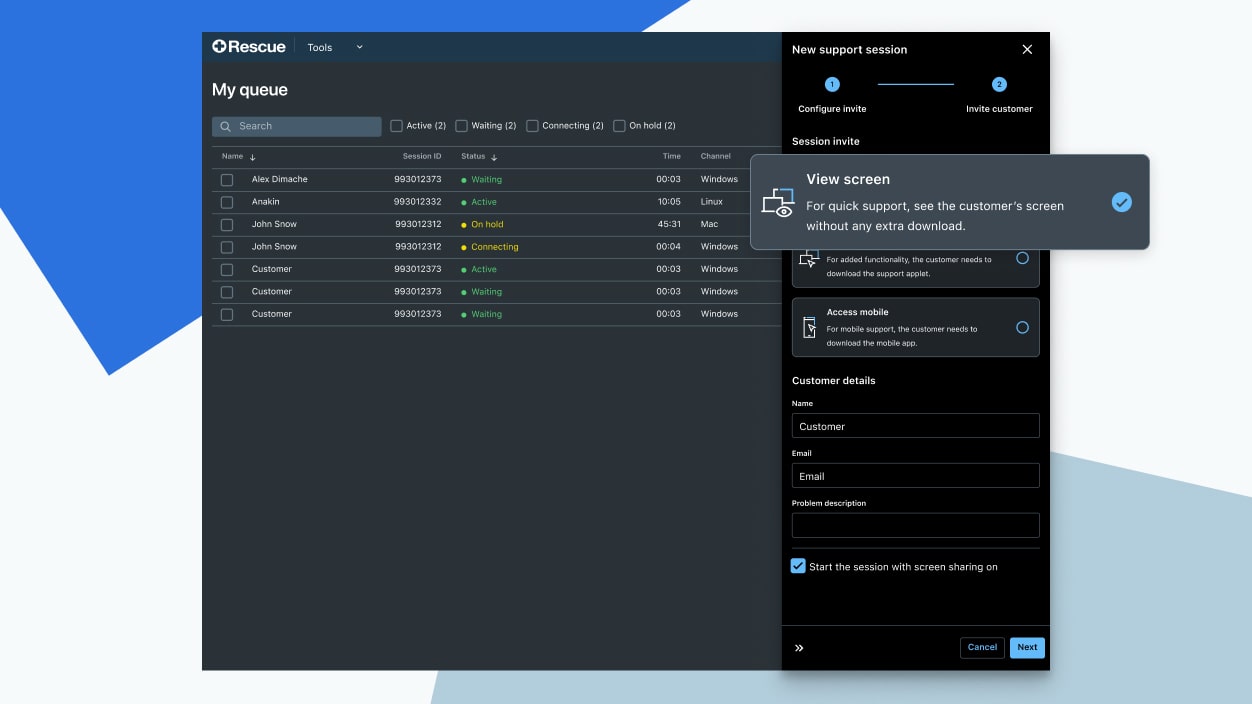The image size is (1252, 704).
Task: Click the Access mobile phone icon
Action: point(809,327)
